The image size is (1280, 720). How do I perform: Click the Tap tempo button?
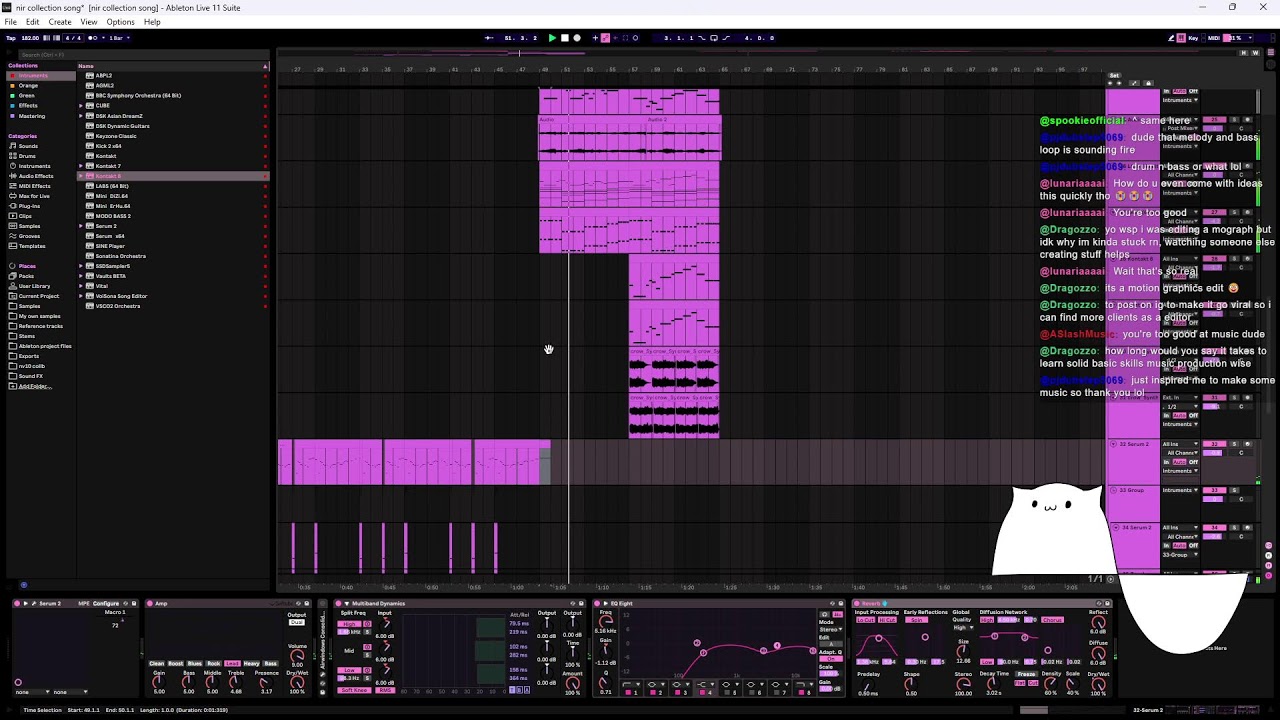pos(11,38)
